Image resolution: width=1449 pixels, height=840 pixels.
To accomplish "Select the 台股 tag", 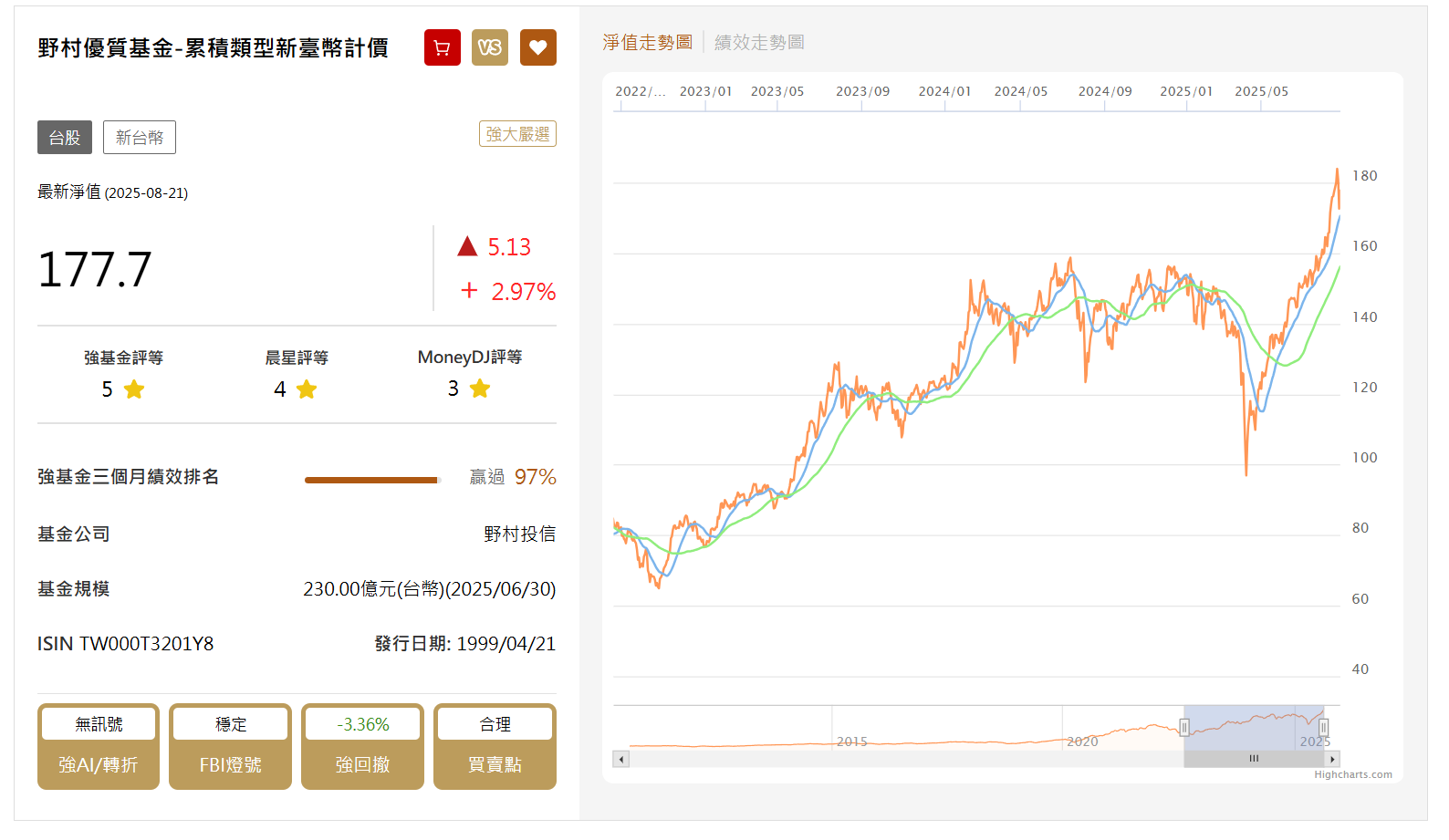I will coord(65,138).
